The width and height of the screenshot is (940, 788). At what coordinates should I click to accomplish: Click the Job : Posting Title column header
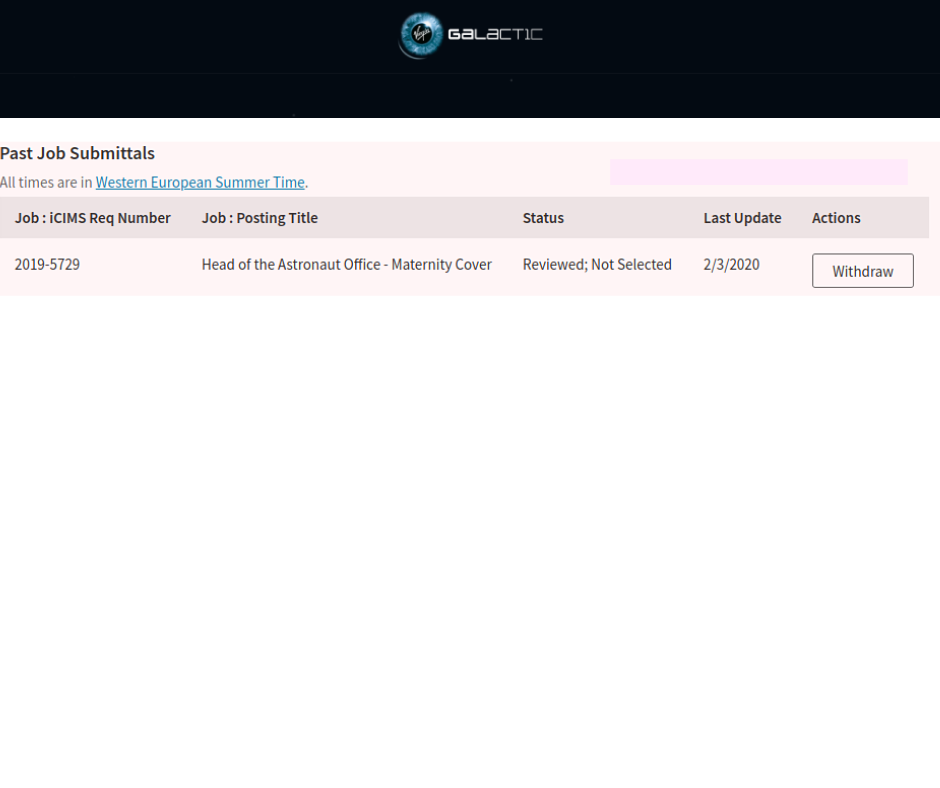click(x=260, y=218)
